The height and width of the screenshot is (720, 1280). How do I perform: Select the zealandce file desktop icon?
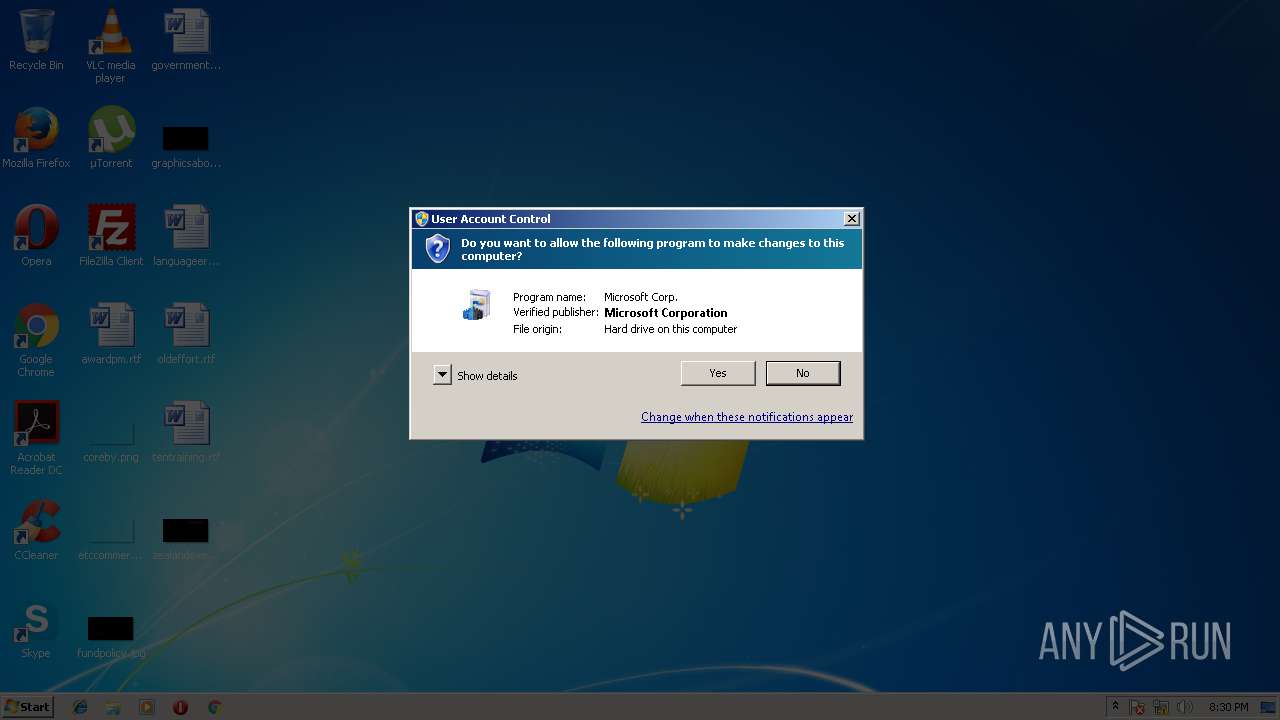tap(186, 538)
